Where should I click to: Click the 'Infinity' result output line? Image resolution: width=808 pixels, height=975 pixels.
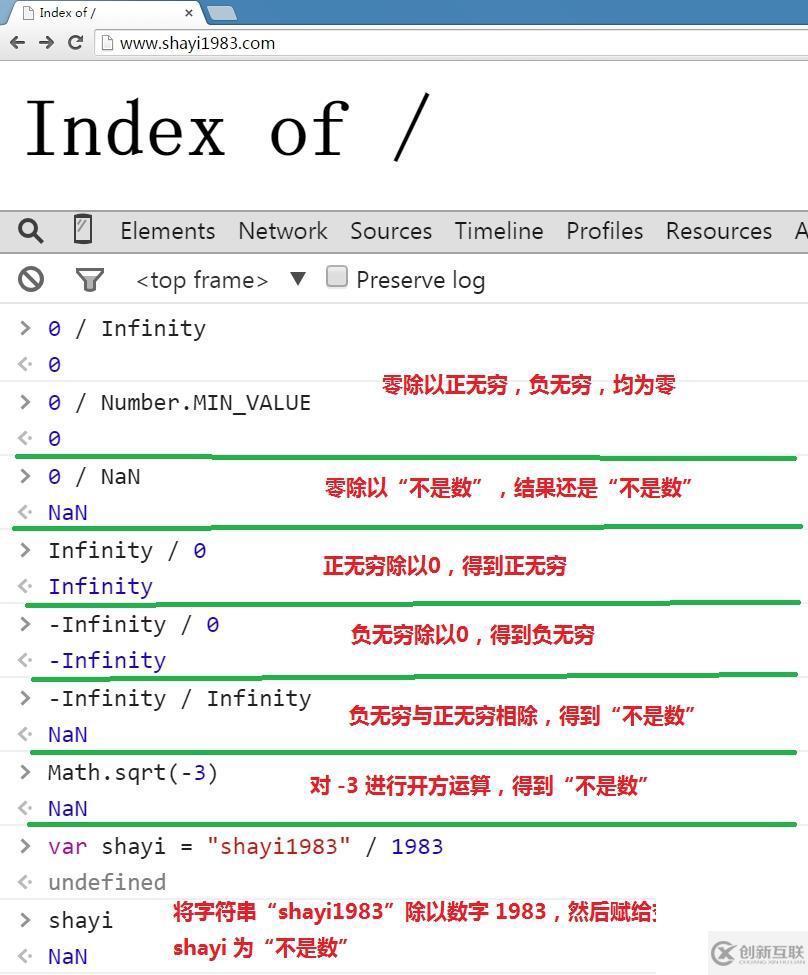tap(100, 586)
